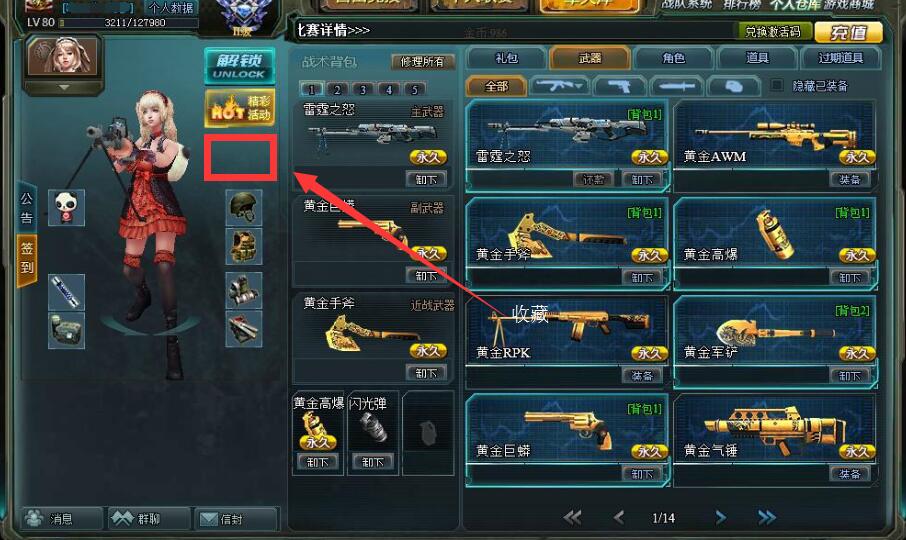906x540 pixels.
Task: Click the panda pet equipment slot icon
Action: click(66, 207)
